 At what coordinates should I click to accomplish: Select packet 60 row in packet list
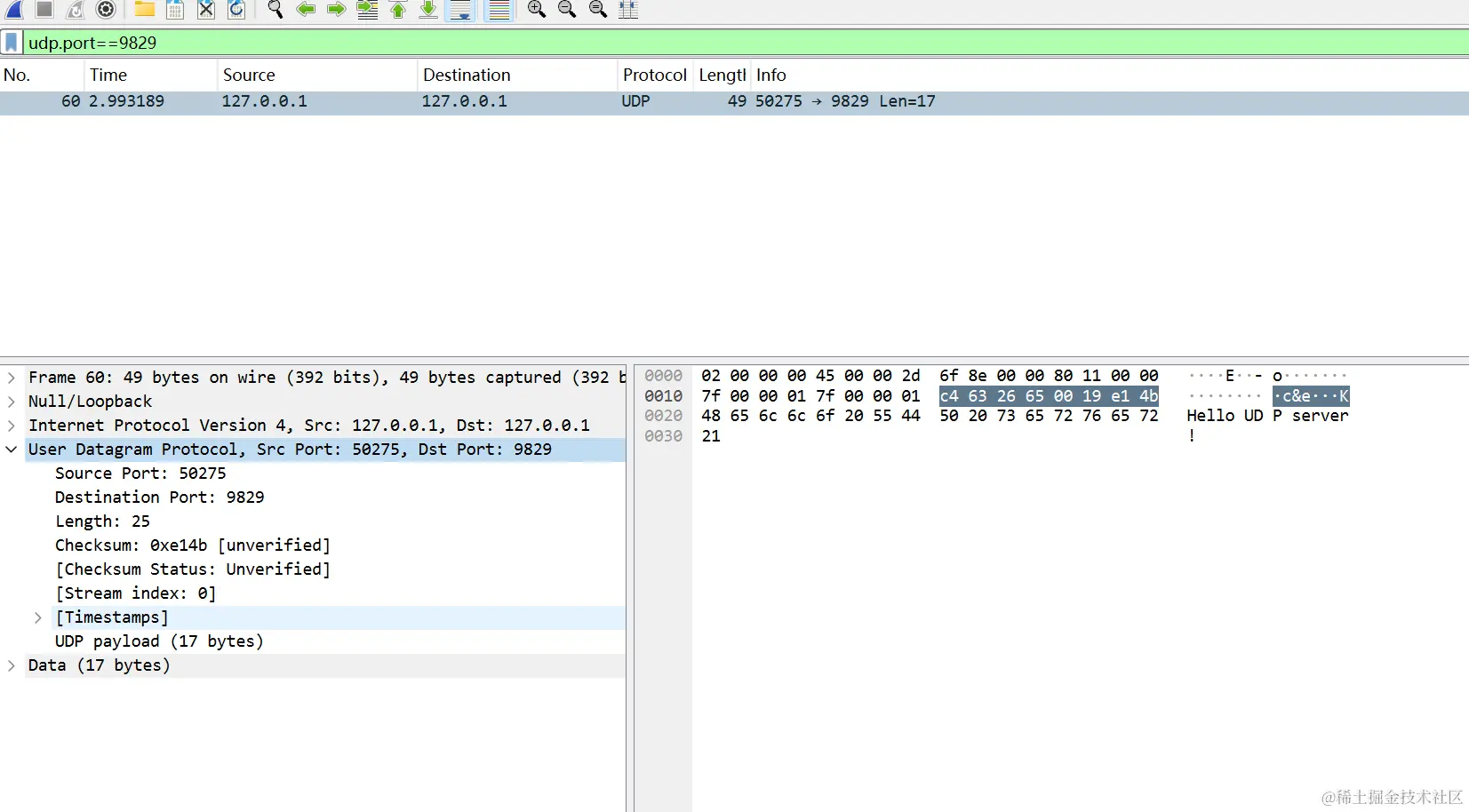pos(734,101)
